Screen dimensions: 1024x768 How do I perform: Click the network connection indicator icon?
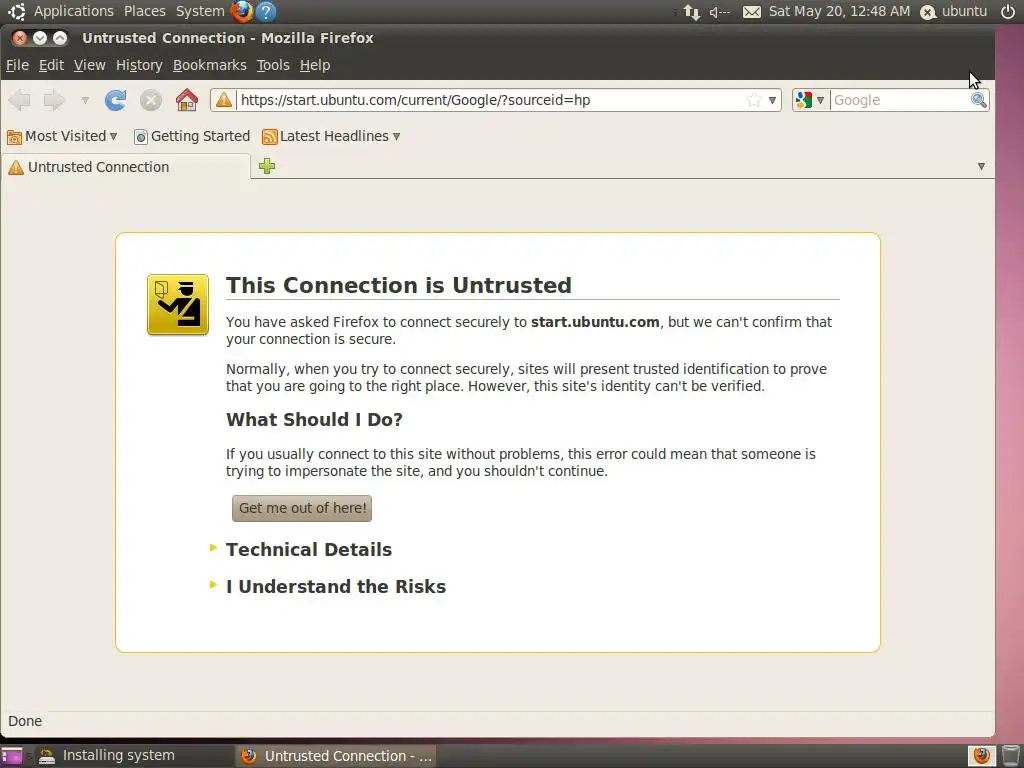tap(692, 12)
